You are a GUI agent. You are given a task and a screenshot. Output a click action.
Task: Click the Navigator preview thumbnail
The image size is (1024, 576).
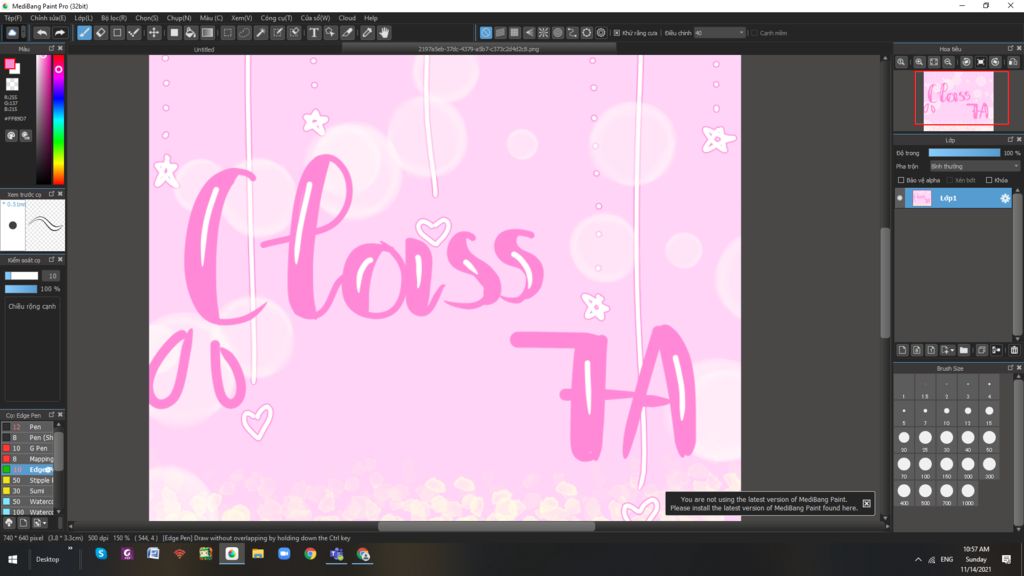(958, 101)
